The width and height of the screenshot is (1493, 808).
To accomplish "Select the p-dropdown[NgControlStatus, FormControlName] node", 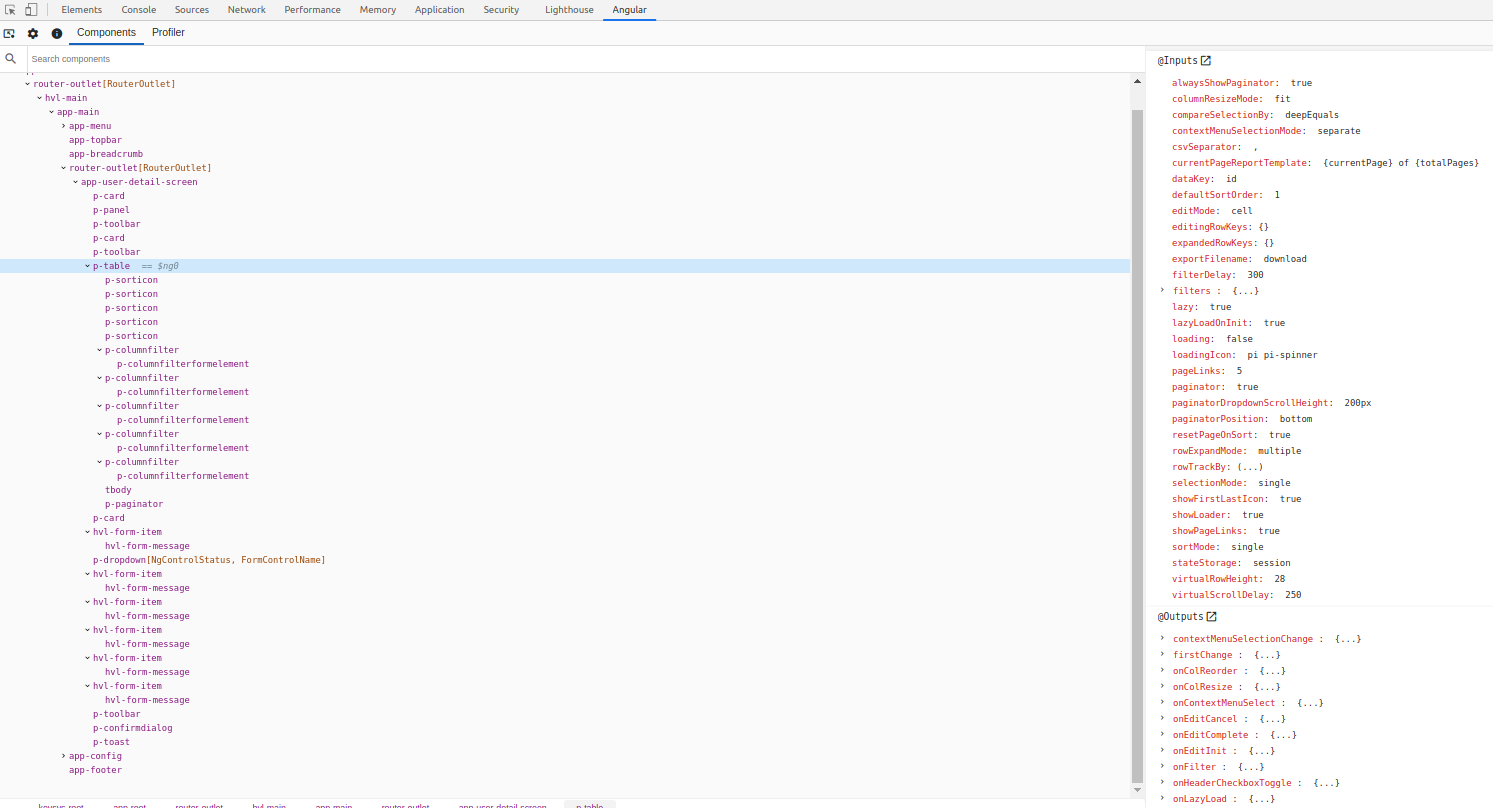I will coord(209,560).
